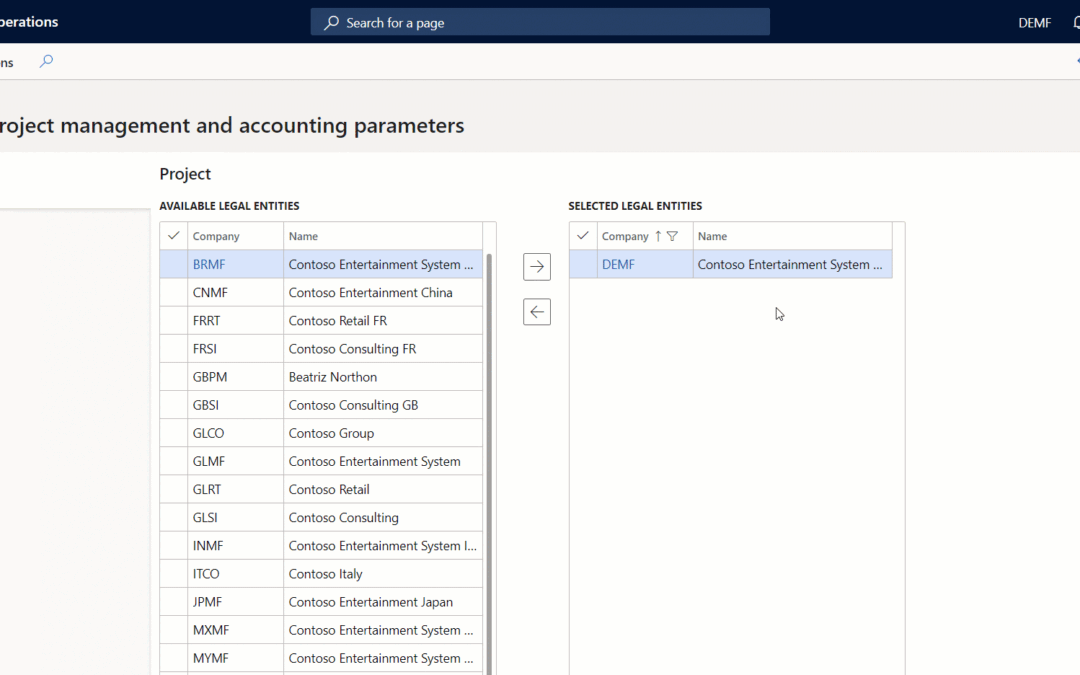1080x675 pixels.
Task: Open the DEMF company picker in top bar
Action: [1035, 23]
